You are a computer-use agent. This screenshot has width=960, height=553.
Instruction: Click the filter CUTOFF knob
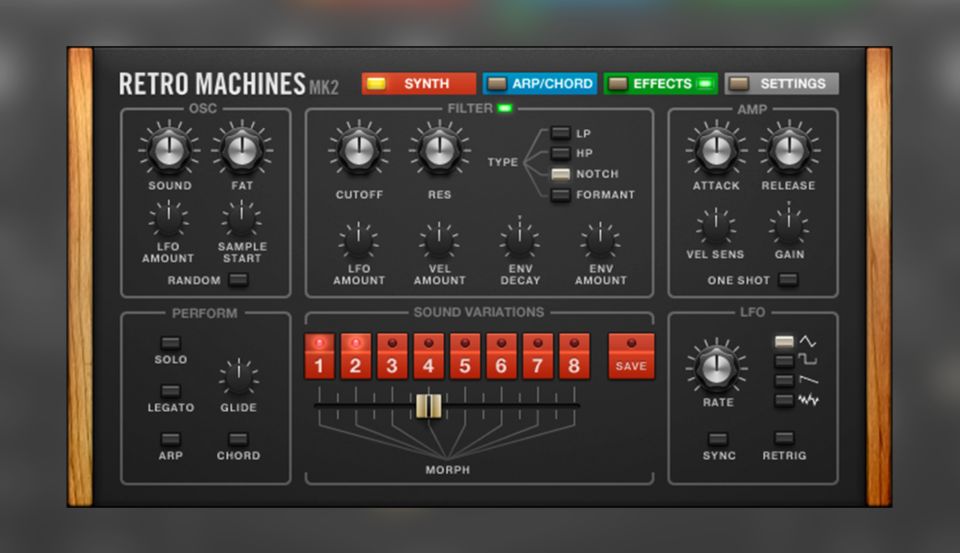(358, 151)
